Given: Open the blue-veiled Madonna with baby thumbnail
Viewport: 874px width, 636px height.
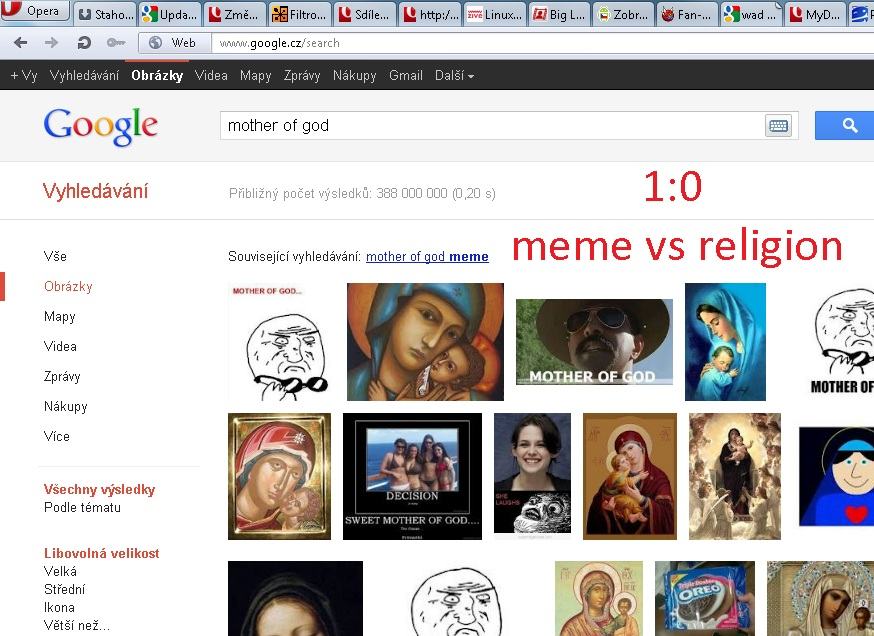Looking at the screenshot, I should tap(725, 342).
